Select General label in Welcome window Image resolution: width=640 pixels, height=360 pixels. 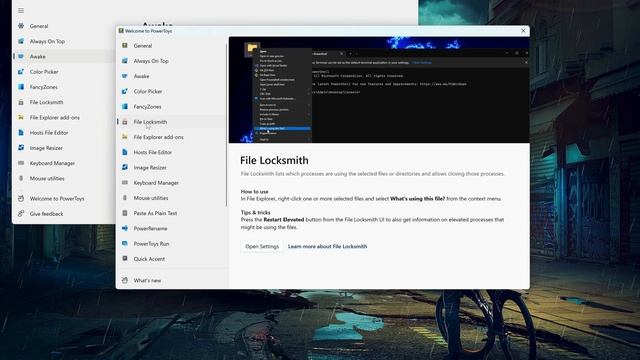coord(142,46)
